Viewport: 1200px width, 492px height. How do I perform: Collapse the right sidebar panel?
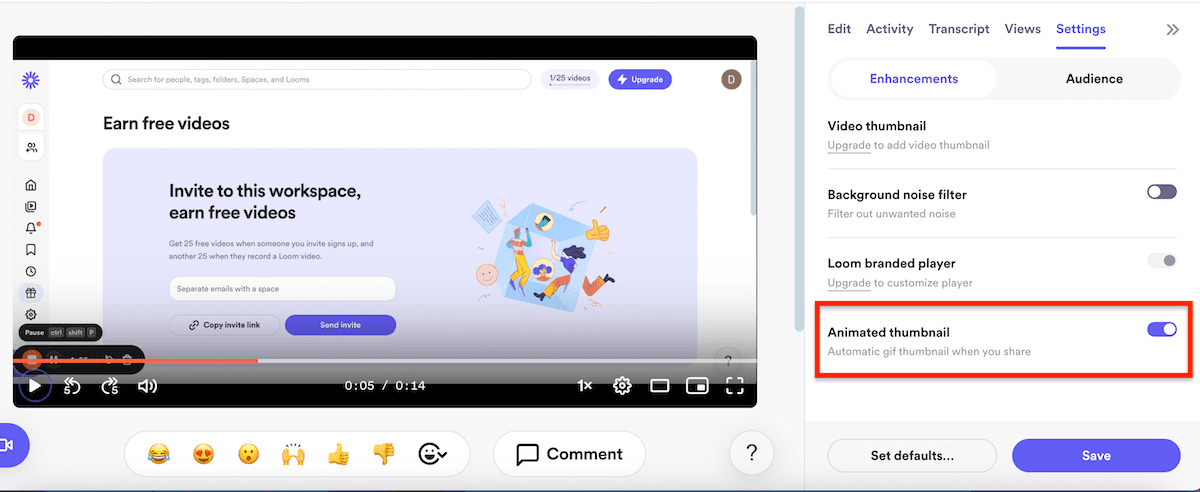click(x=1172, y=30)
